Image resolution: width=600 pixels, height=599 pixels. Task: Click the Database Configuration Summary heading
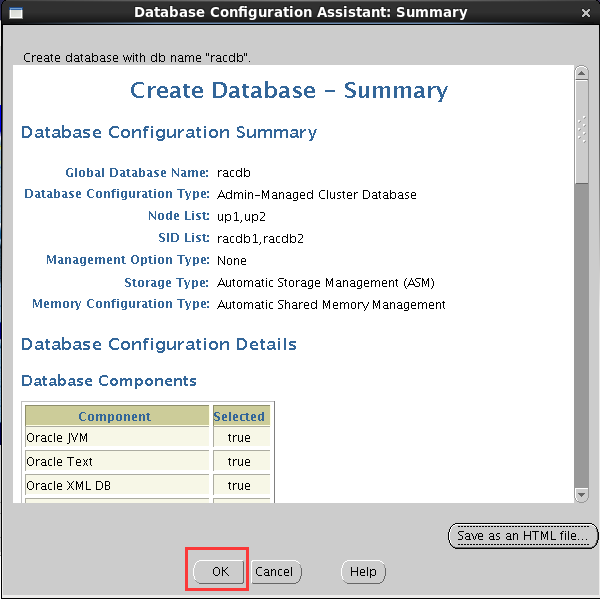pyautogui.click(x=169, y=133)
